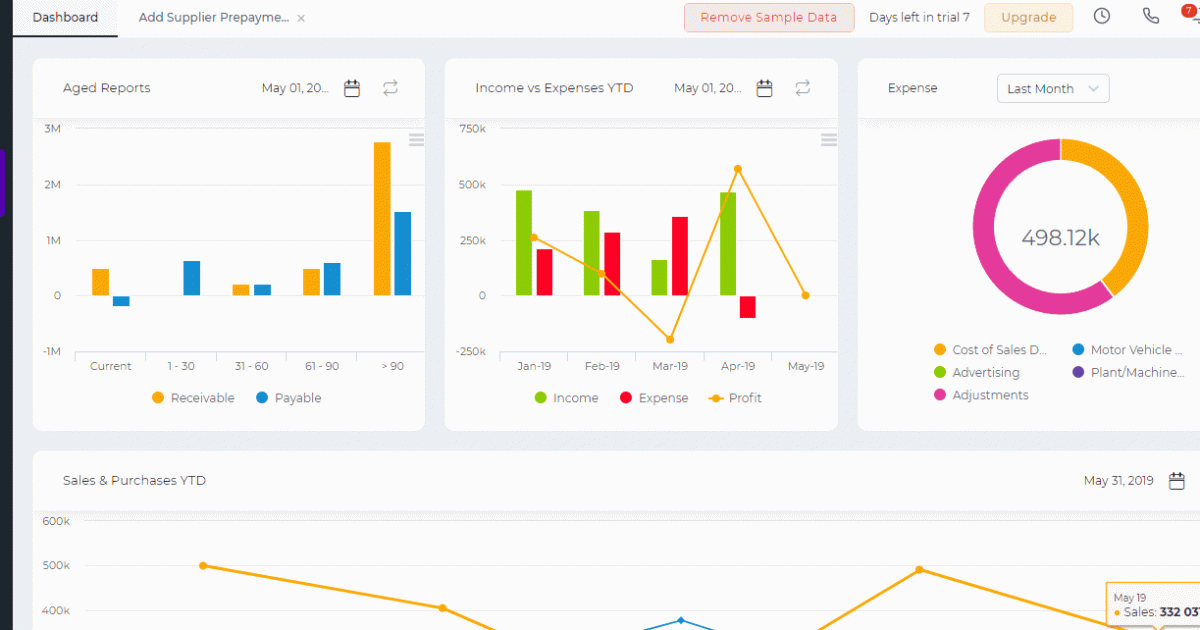
Task: Click the 498.12k donut total
Action: click(x=1061, y=238)
